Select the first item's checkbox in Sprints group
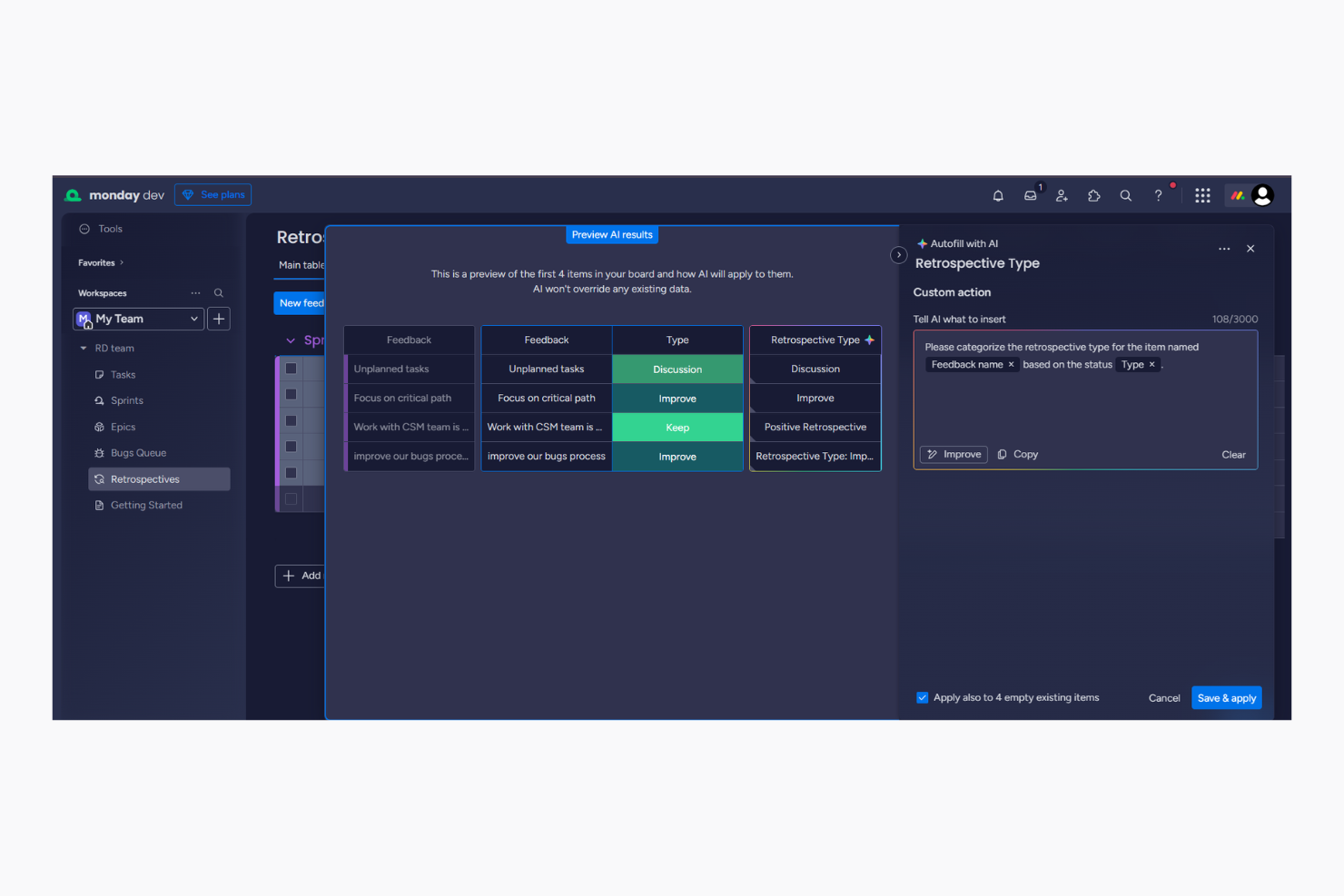 tap(291, 368)
